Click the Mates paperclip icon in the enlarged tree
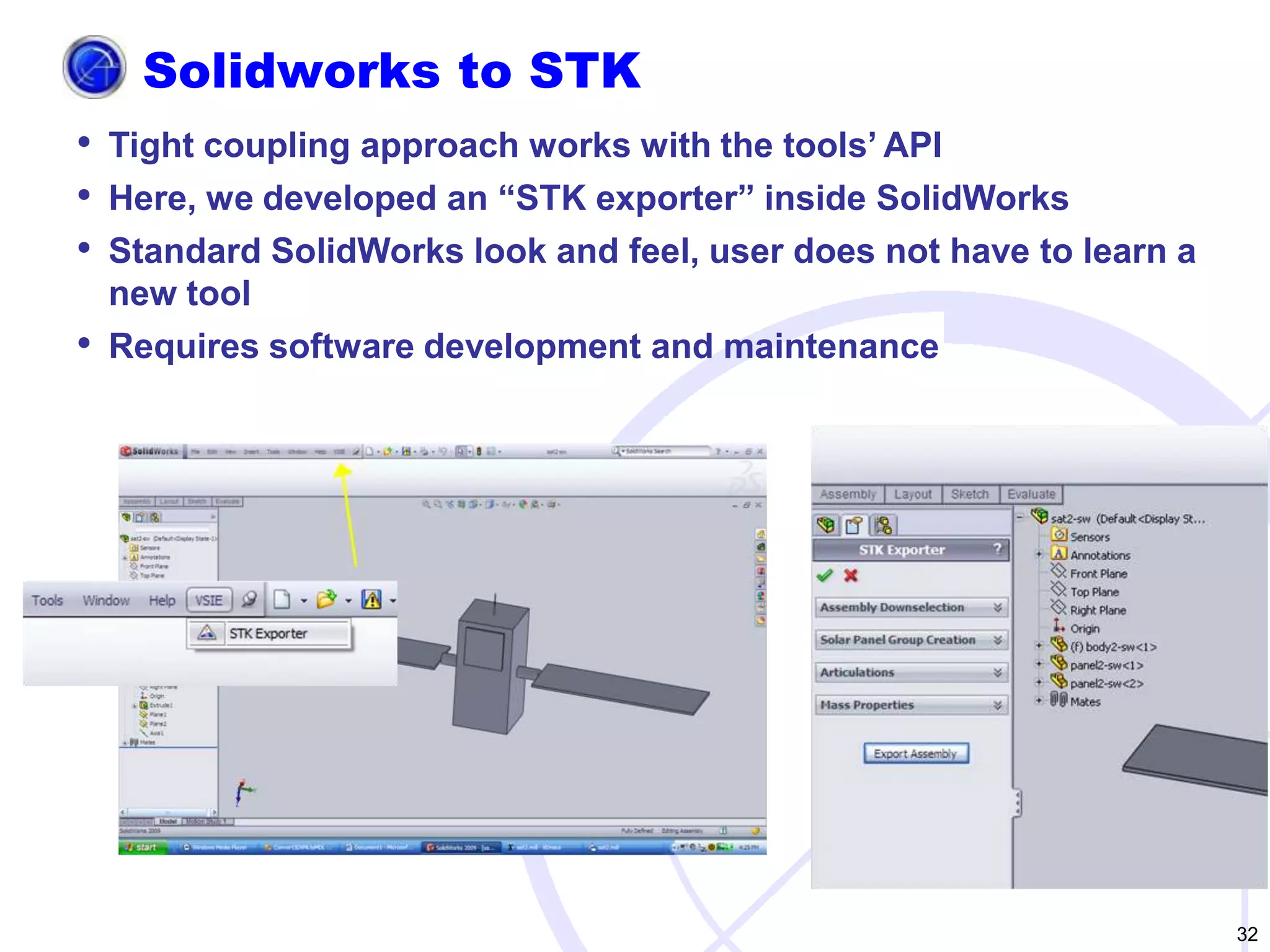 (x=1059, y=700)
